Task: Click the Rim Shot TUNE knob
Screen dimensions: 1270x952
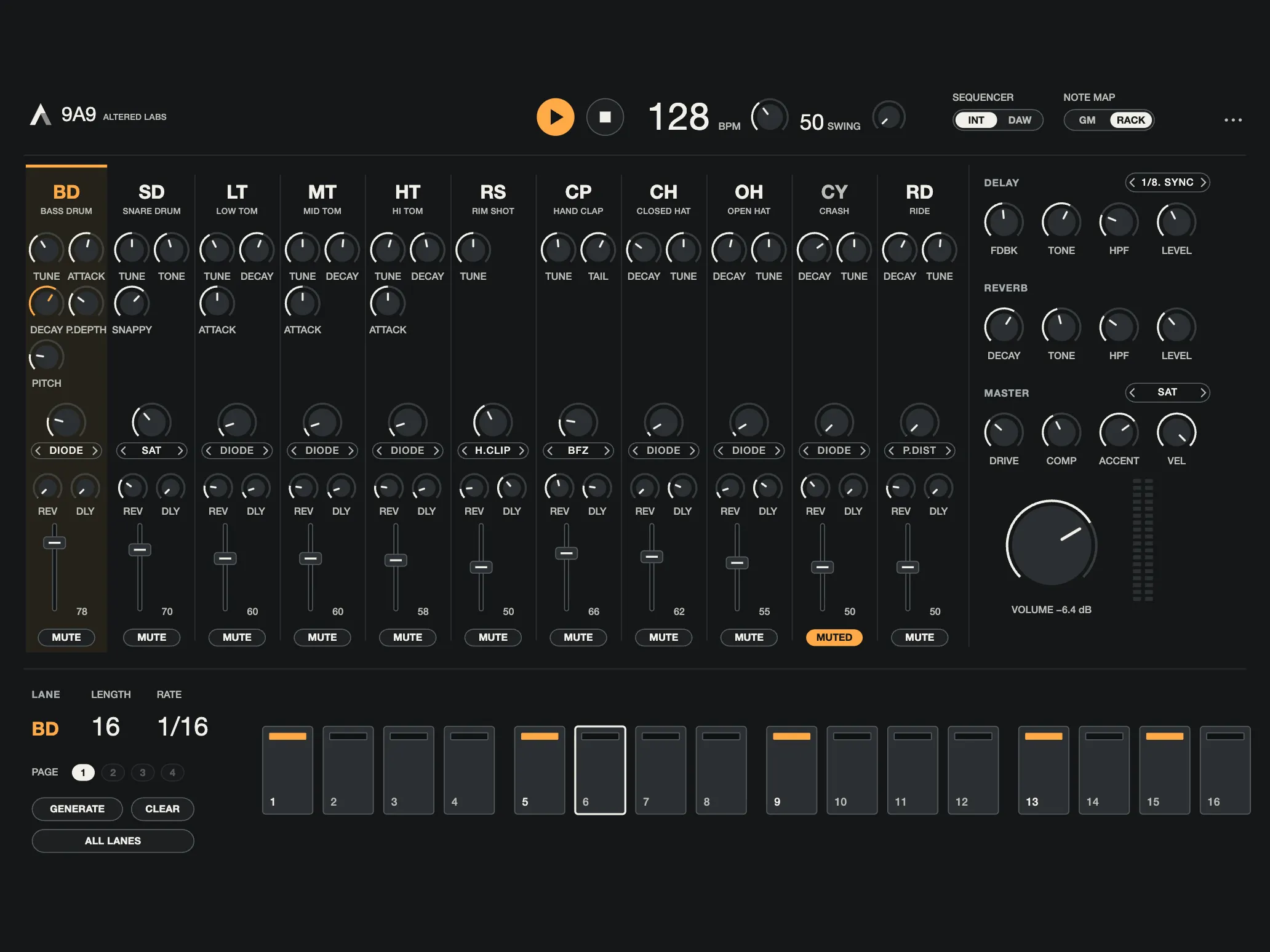Action: [x=473, y=249]
